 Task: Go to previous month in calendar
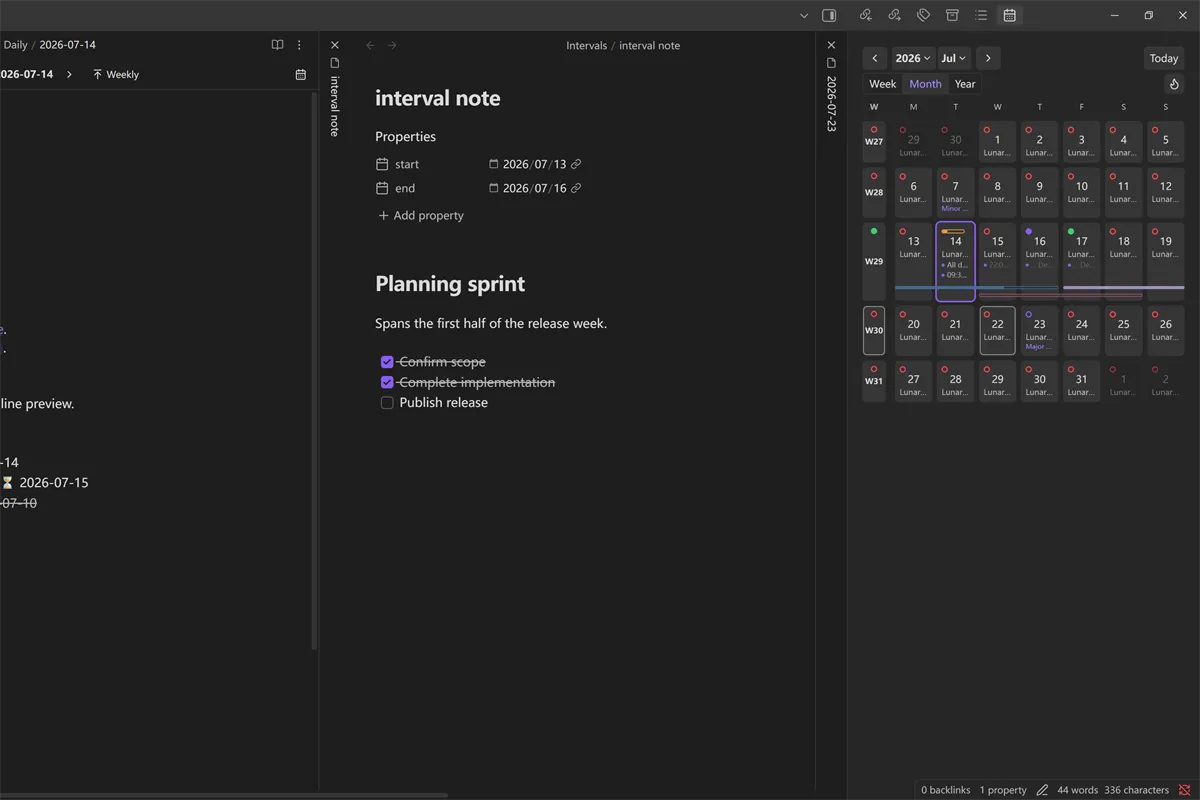pos(875,58)
